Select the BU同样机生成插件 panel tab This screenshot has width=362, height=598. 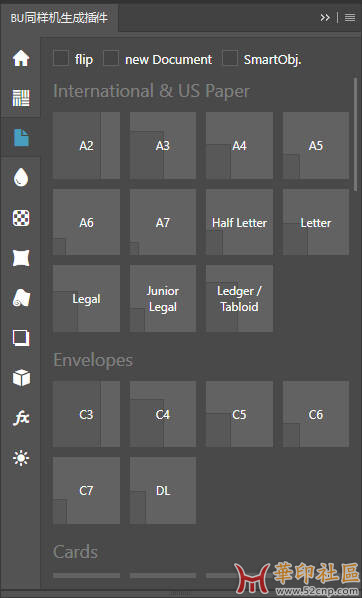point(59,18)
